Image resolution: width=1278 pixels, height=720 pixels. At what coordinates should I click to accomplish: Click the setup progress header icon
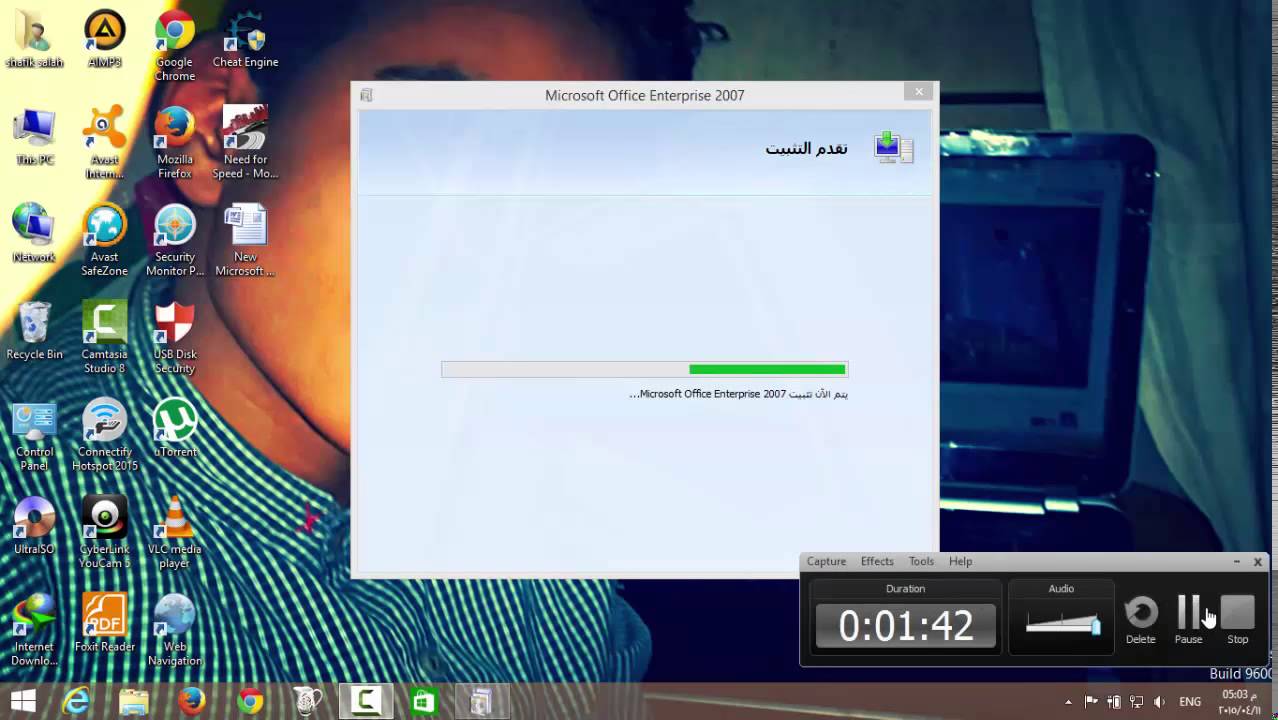tap(893, 147)
